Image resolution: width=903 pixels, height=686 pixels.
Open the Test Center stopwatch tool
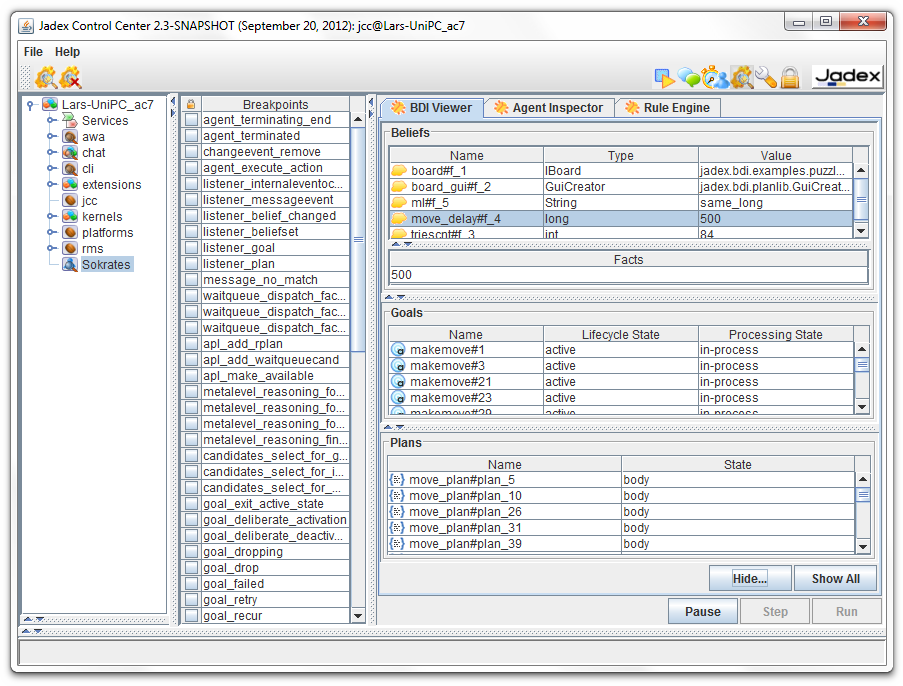point(711,76)
